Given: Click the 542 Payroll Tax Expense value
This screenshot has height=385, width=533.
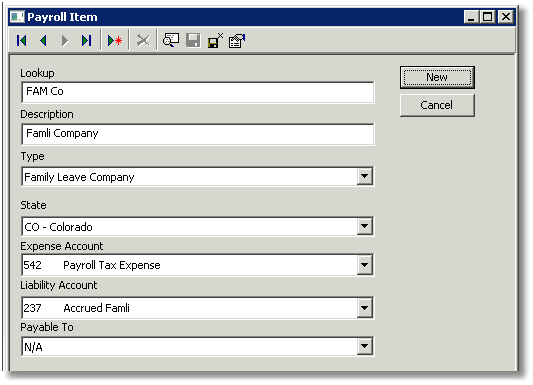Looking at the screenshot, I should tap(92, 265).
